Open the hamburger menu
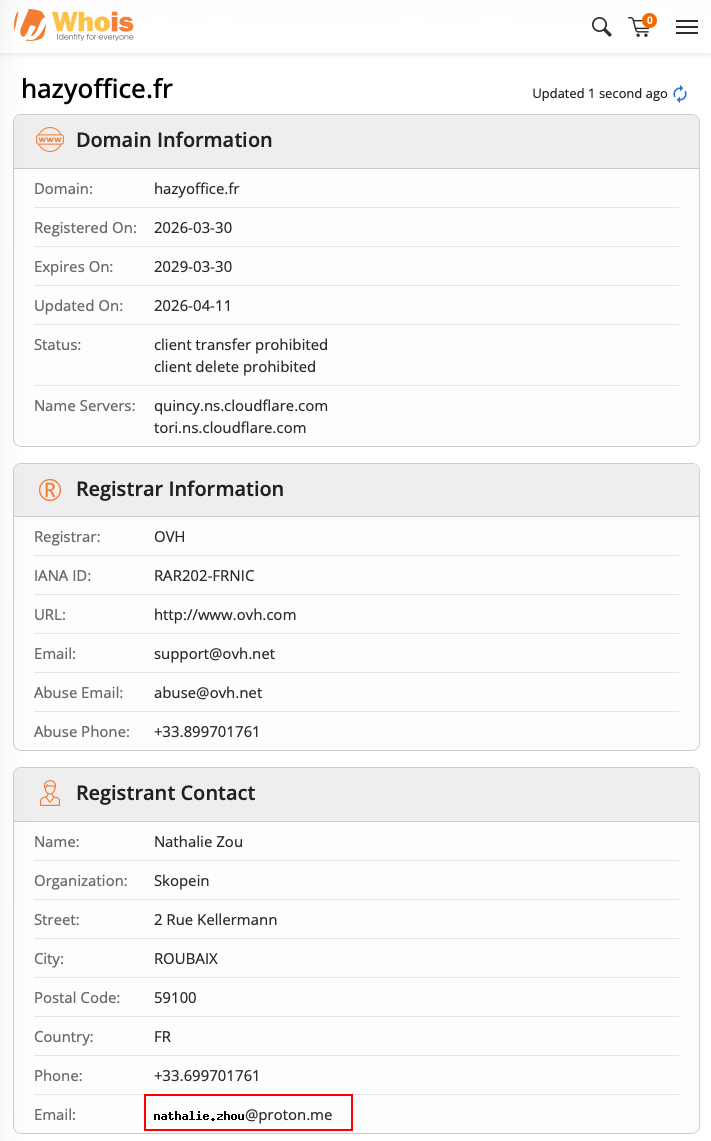Screen dimensions: 711x1141 (686, 27)
